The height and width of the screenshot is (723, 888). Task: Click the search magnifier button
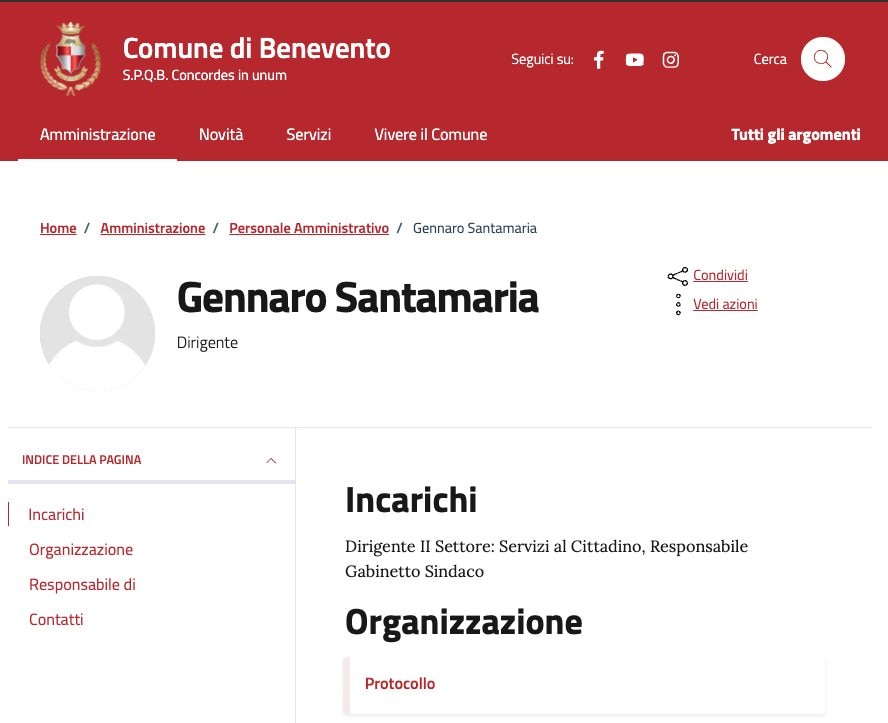[822, 59]
